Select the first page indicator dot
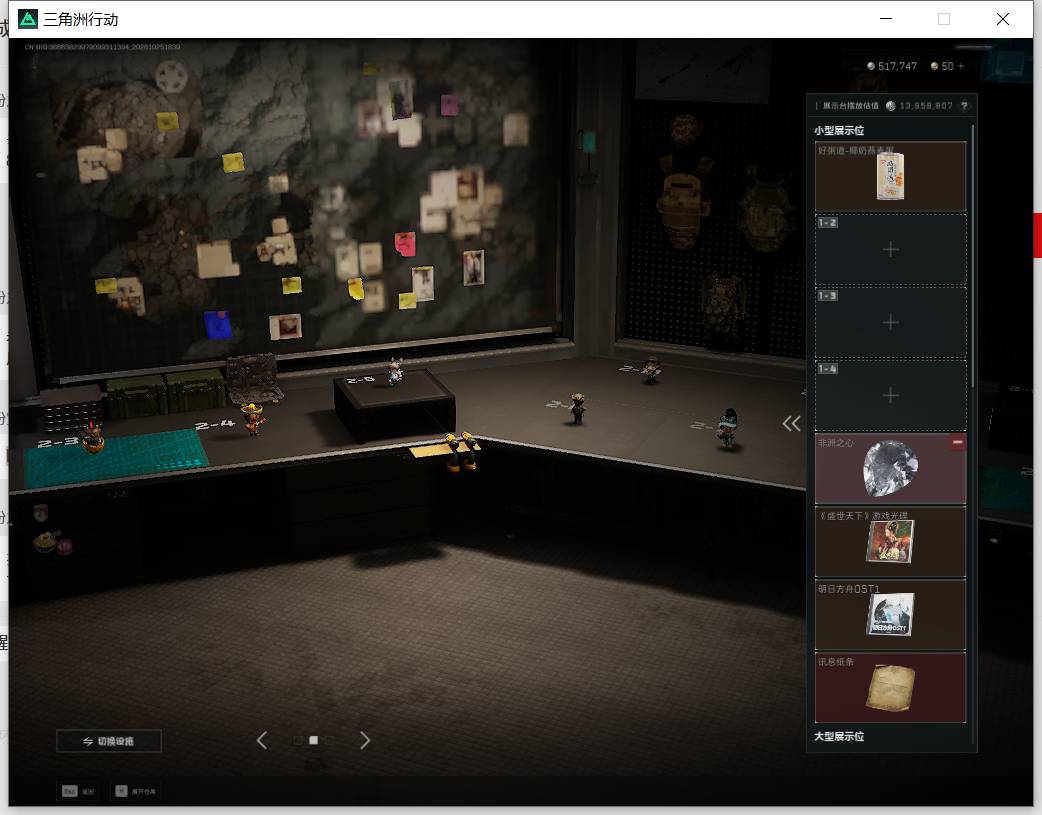This screenshot has width=1042, height=815. (x=298, y=740)
